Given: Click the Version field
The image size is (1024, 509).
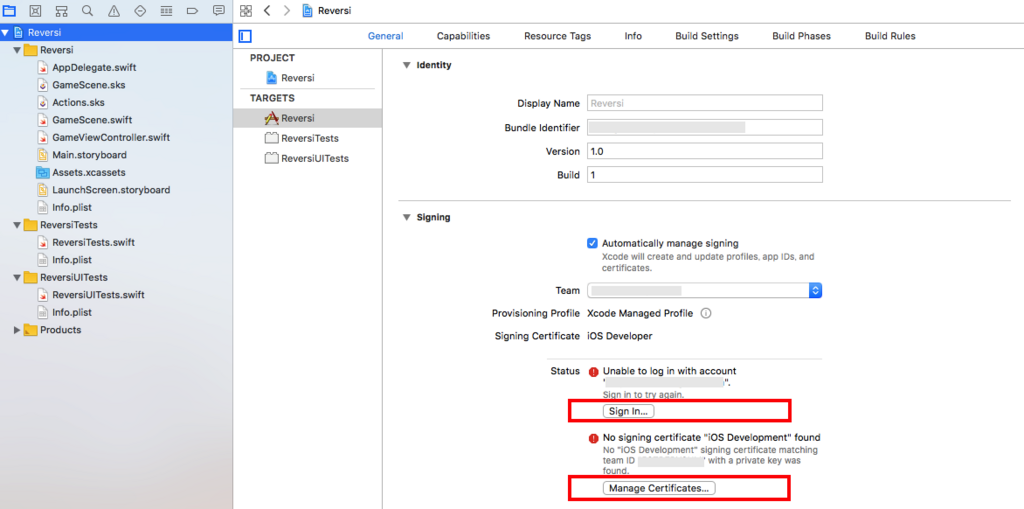Looking at the screenshot, I should [705, 152].
